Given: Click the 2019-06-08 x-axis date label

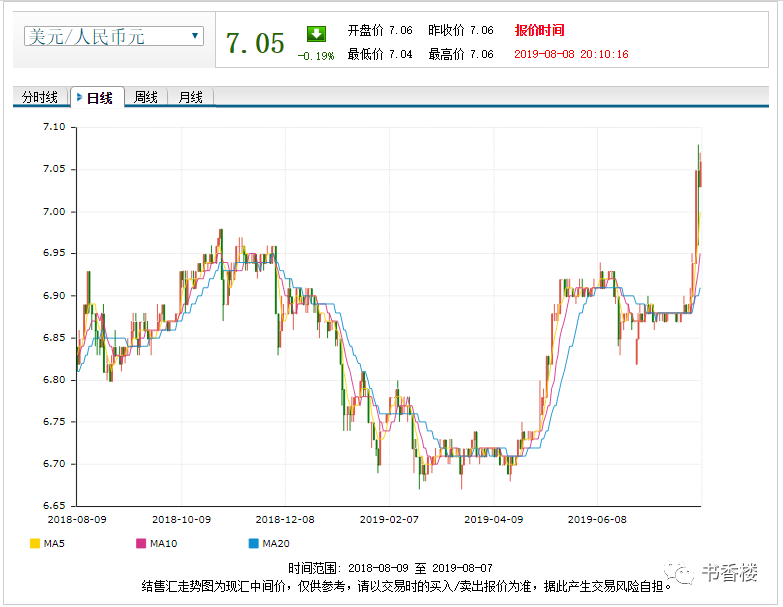Looking at the screenshot, I should pyautogui.click(x=597, y=519).
